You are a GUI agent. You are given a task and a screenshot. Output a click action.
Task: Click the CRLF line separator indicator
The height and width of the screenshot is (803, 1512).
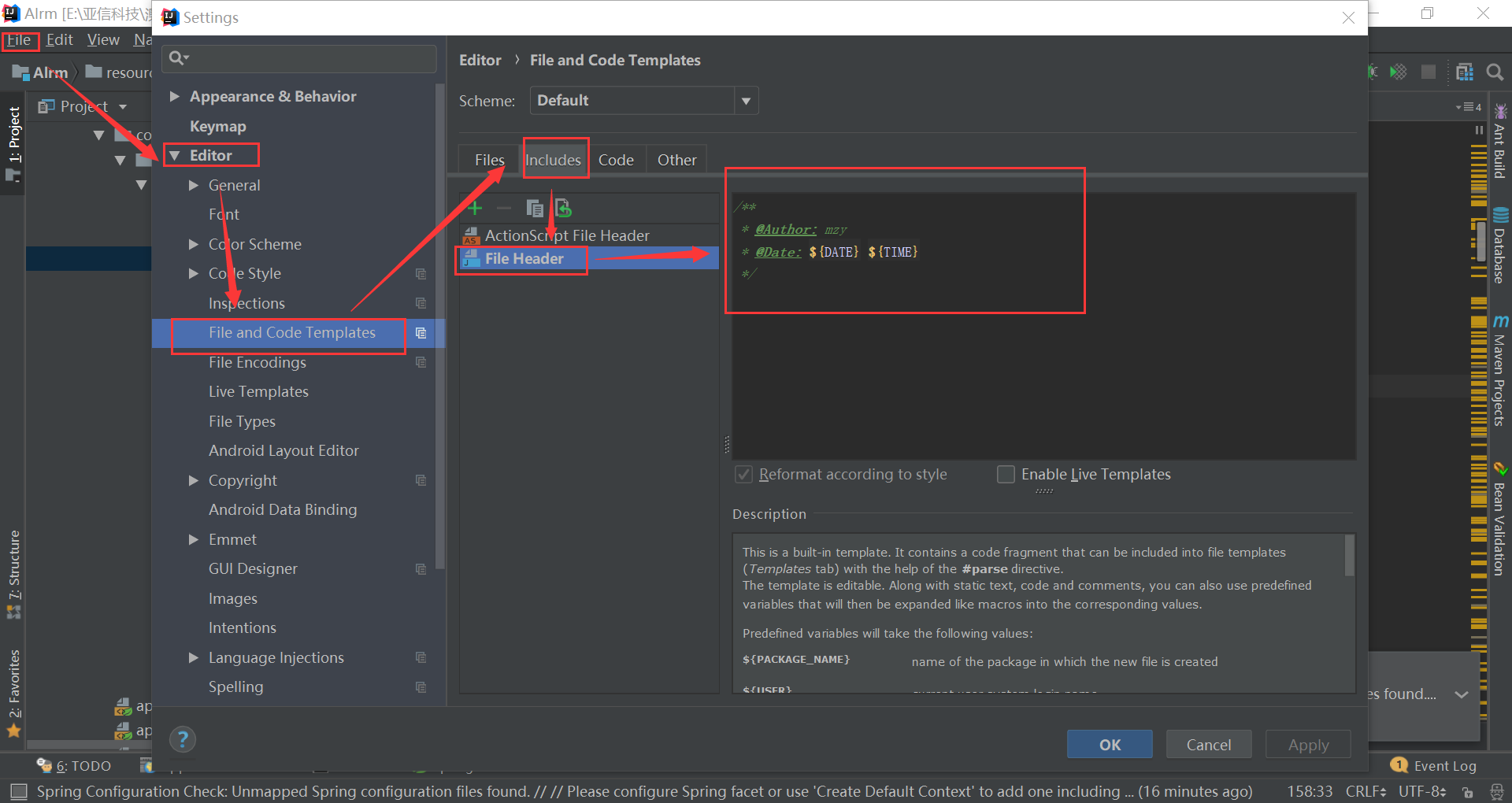(1366, 791)
